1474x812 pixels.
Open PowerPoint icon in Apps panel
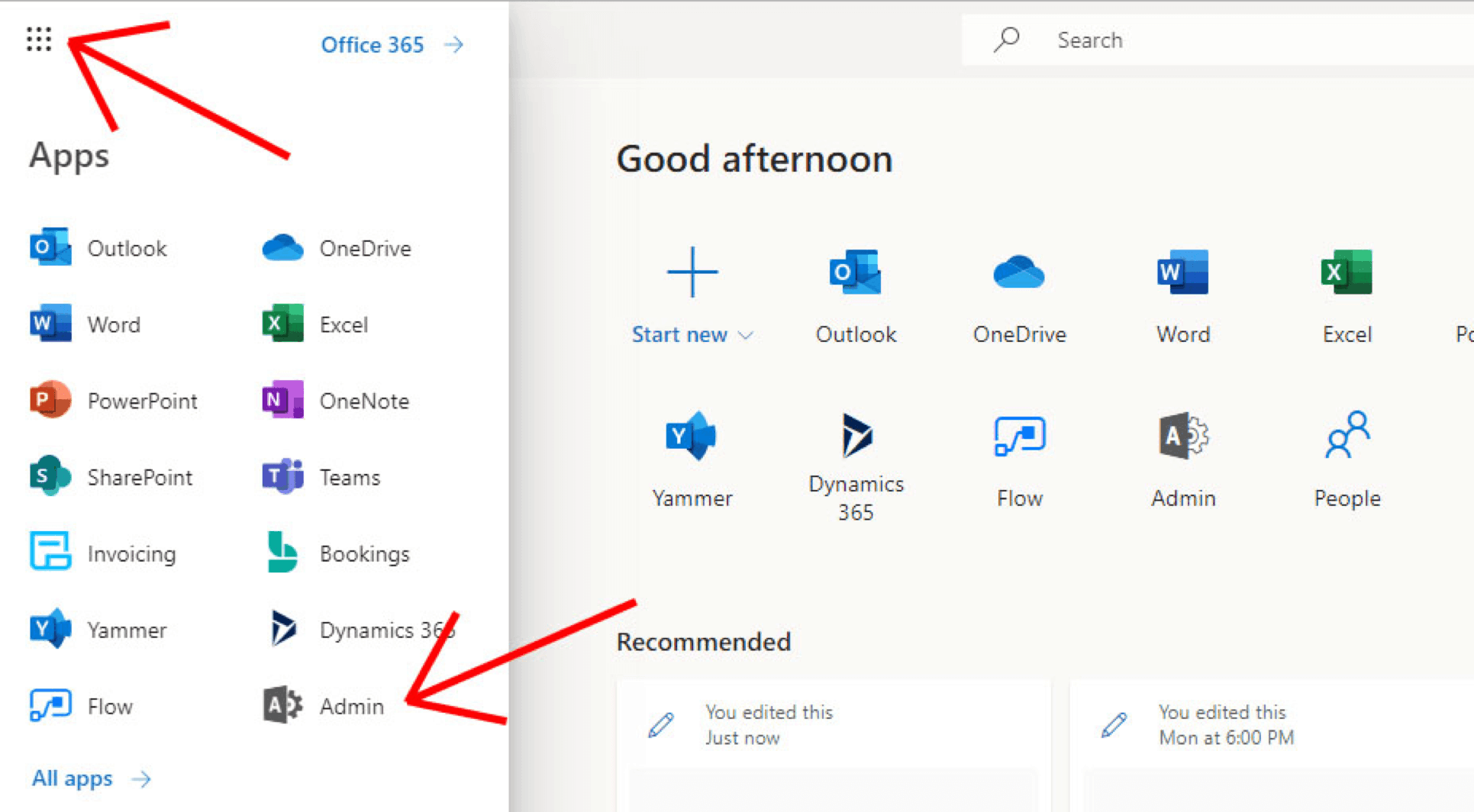click(50, 400)
